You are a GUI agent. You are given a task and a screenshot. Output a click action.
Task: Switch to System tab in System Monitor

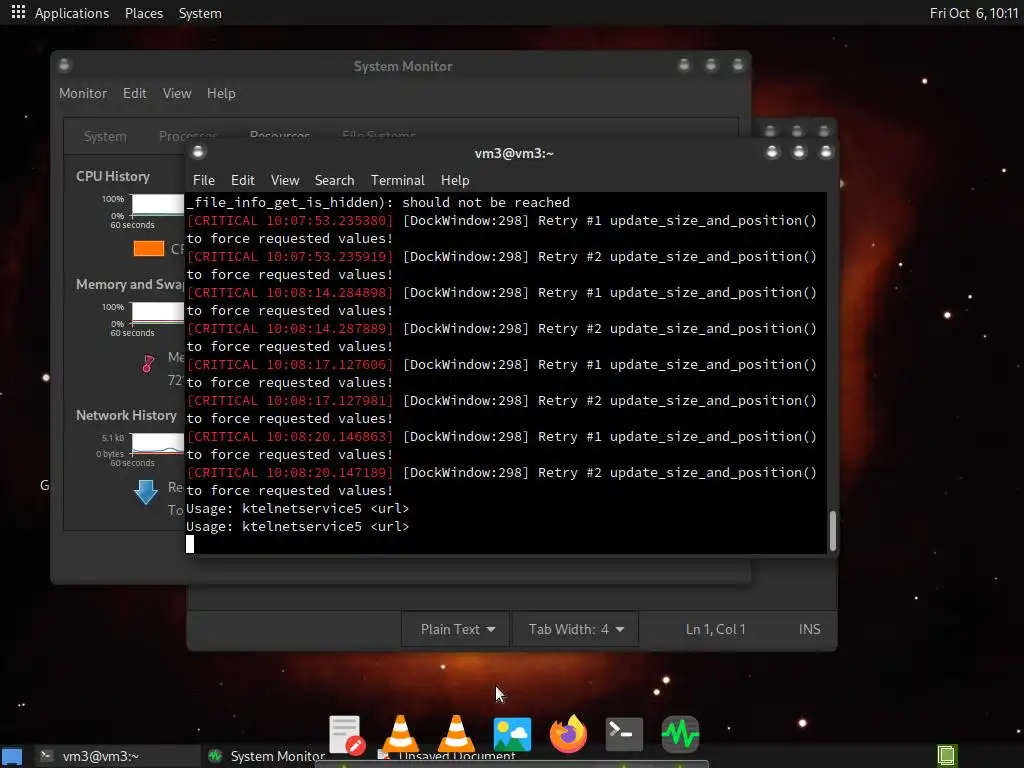click(105, 136)
